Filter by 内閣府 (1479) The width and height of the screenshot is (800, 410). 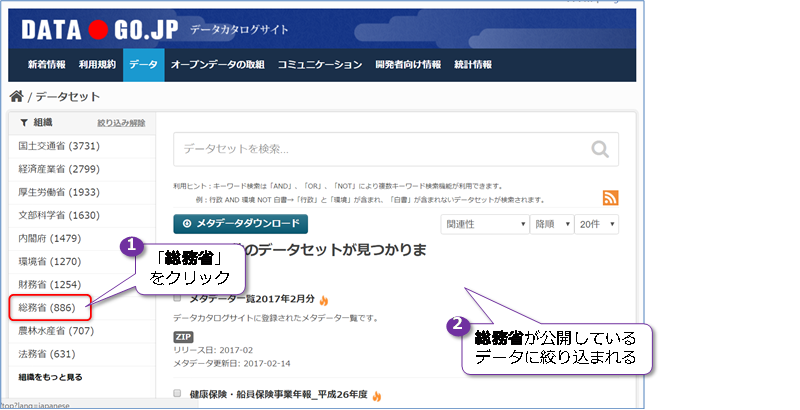coord(50,238)
